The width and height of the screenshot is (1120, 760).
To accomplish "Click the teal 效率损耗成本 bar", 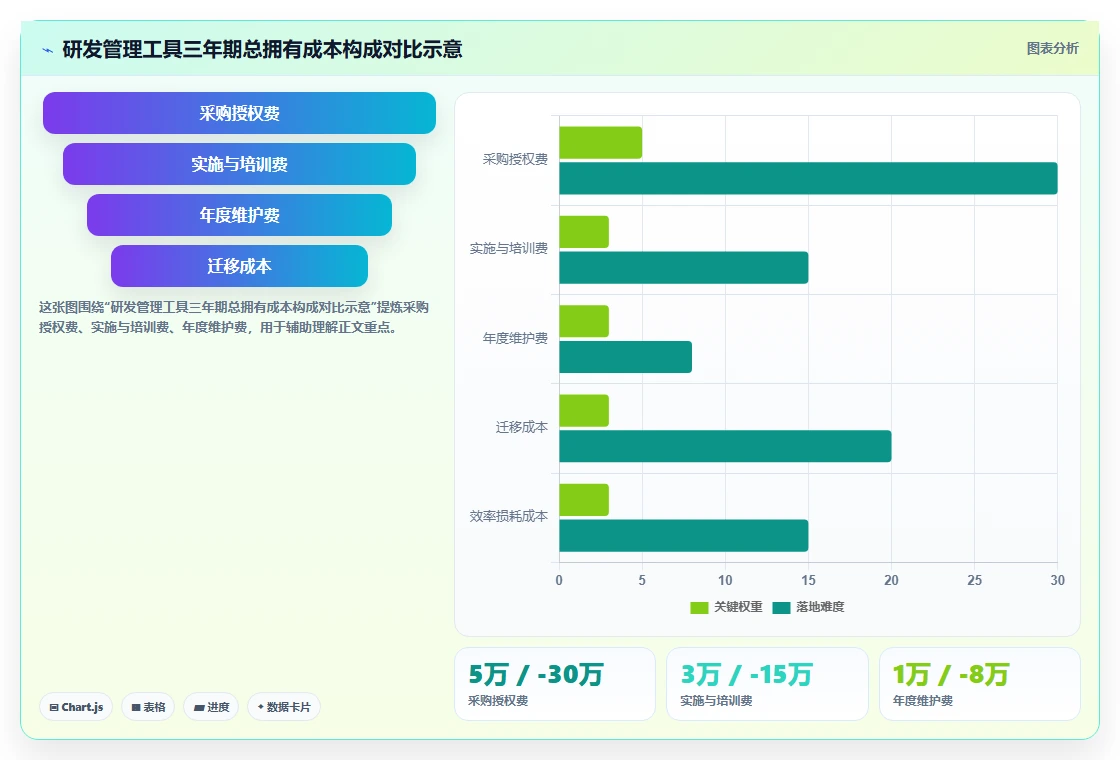I will [x=684, y=536].
